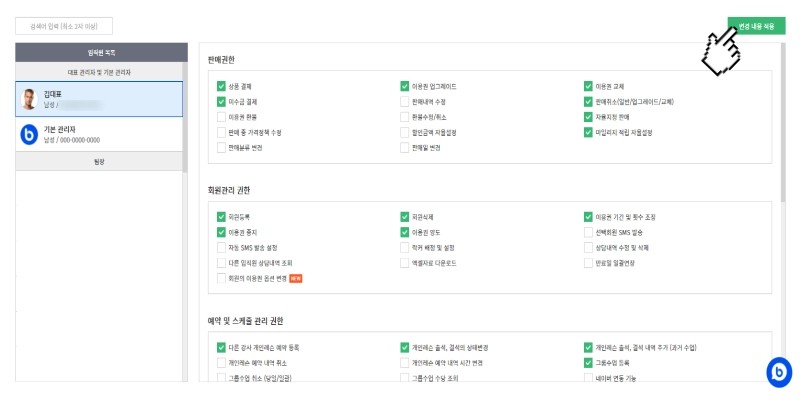
Task: Enable 자동 SMS 발송 설정 checkbox
Action: (x=221, y=247)
